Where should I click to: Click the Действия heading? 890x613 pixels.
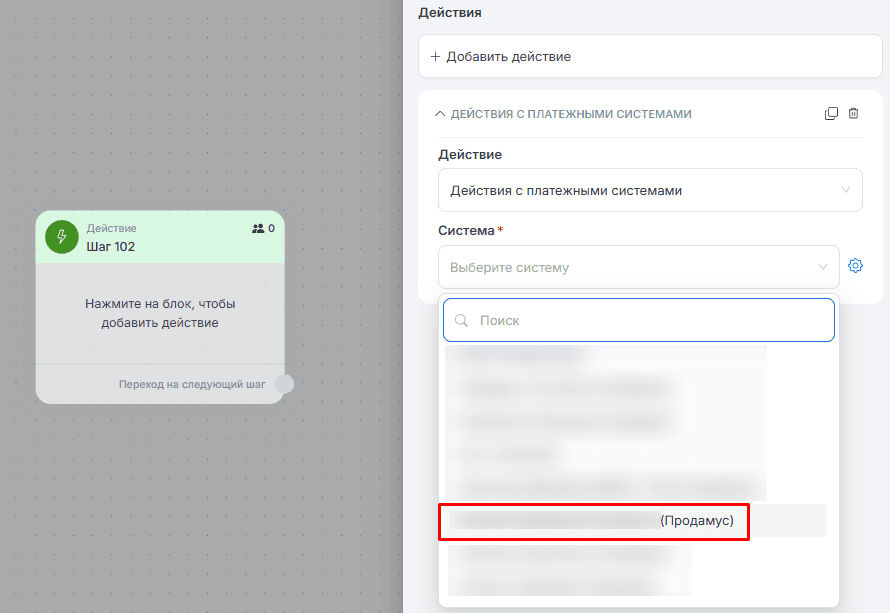click(x=450, y=12)
